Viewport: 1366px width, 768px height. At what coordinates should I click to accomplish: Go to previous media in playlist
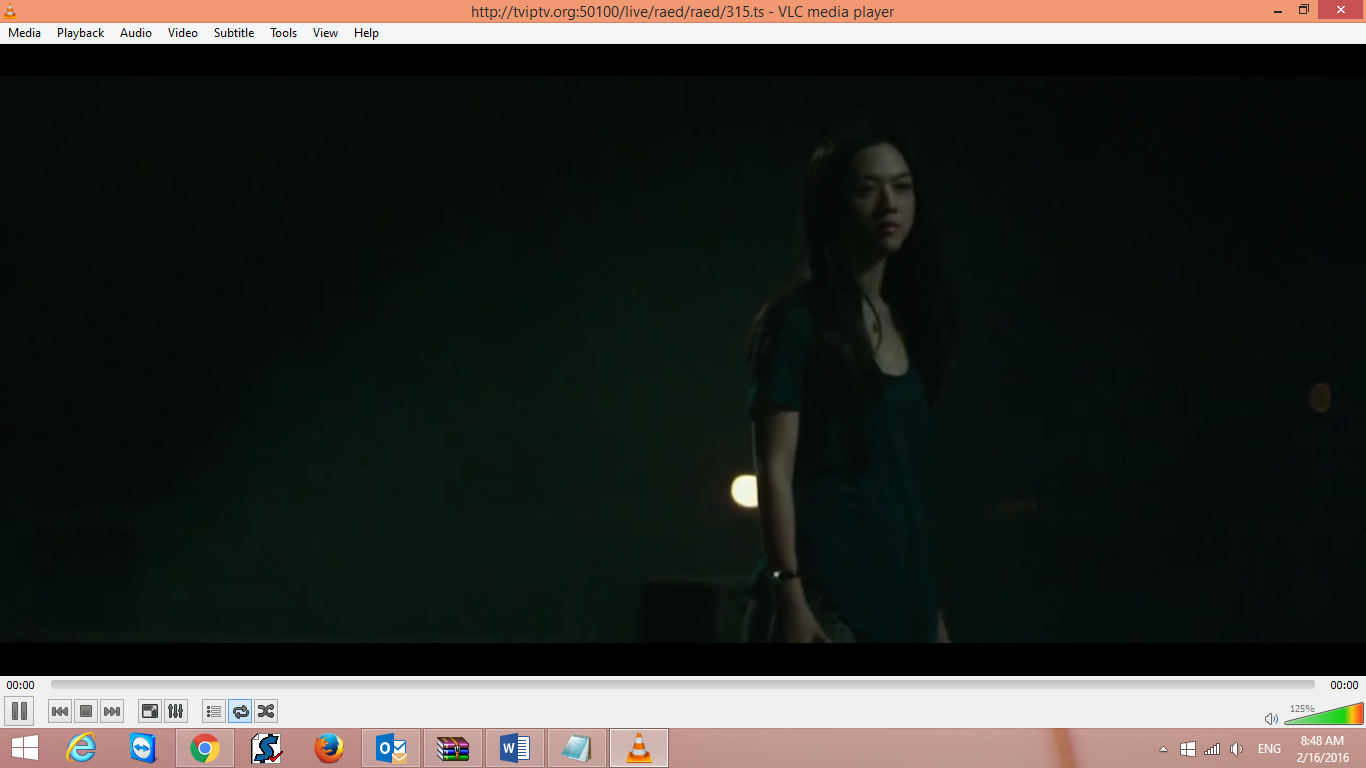[x=60, y=711]
